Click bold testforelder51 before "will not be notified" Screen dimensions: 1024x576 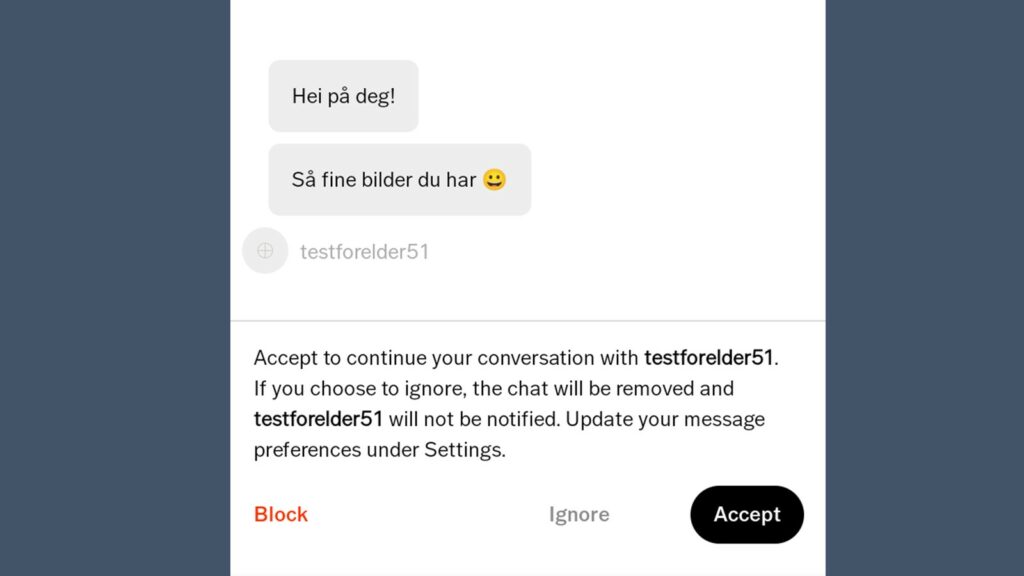point(318,419)
